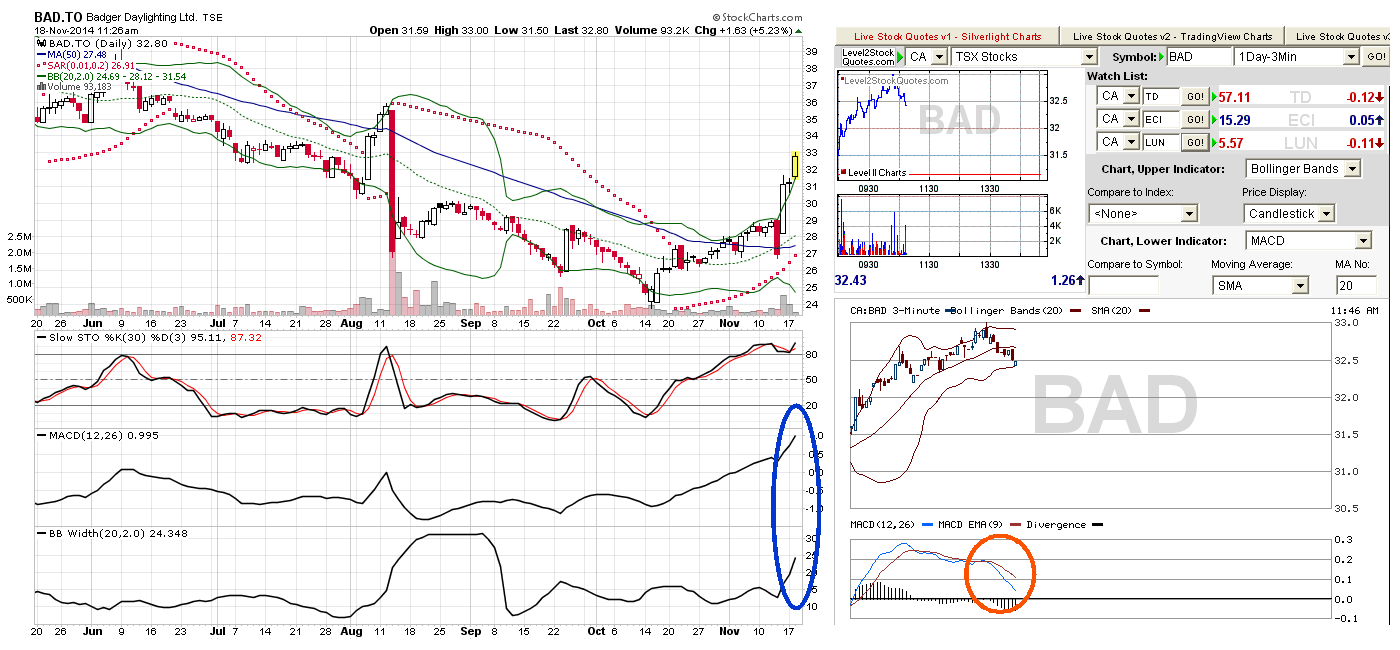1400x650 pixels.
Task: Expand the Candlestick price display dropdown
Action: click(1289, 213)
